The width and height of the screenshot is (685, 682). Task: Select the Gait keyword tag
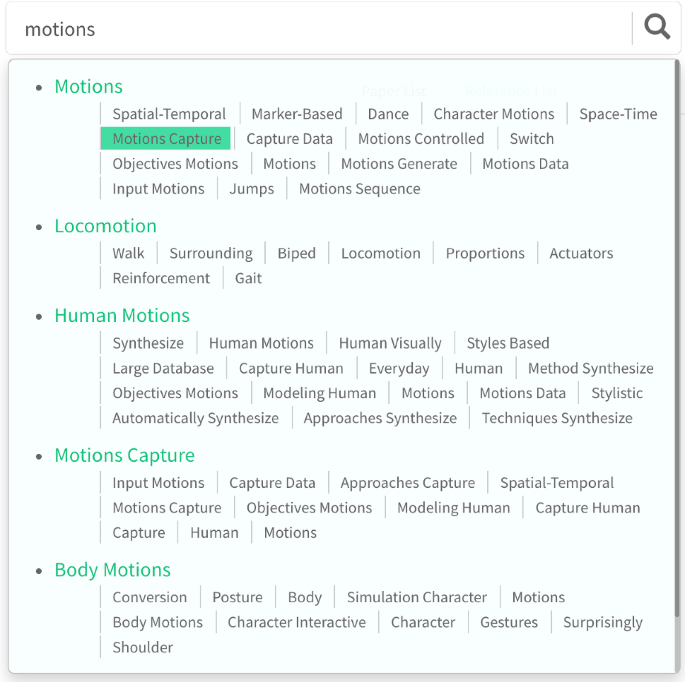pyautogui.click(x=248, y=278)
